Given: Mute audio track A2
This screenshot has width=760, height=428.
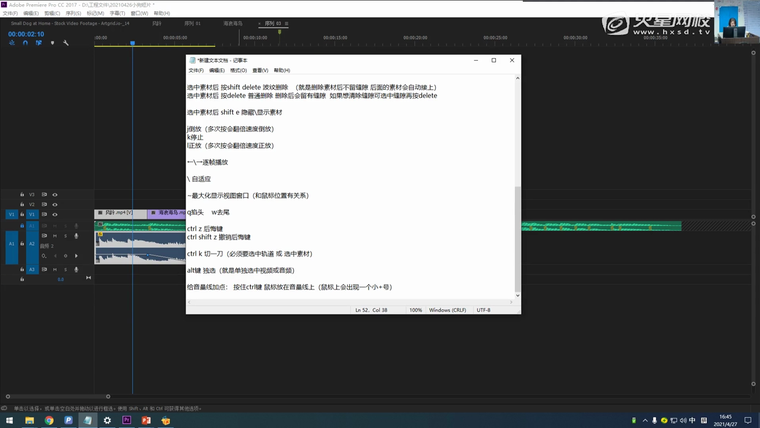Looking at the screenshot, I should [x=55, y=237].
